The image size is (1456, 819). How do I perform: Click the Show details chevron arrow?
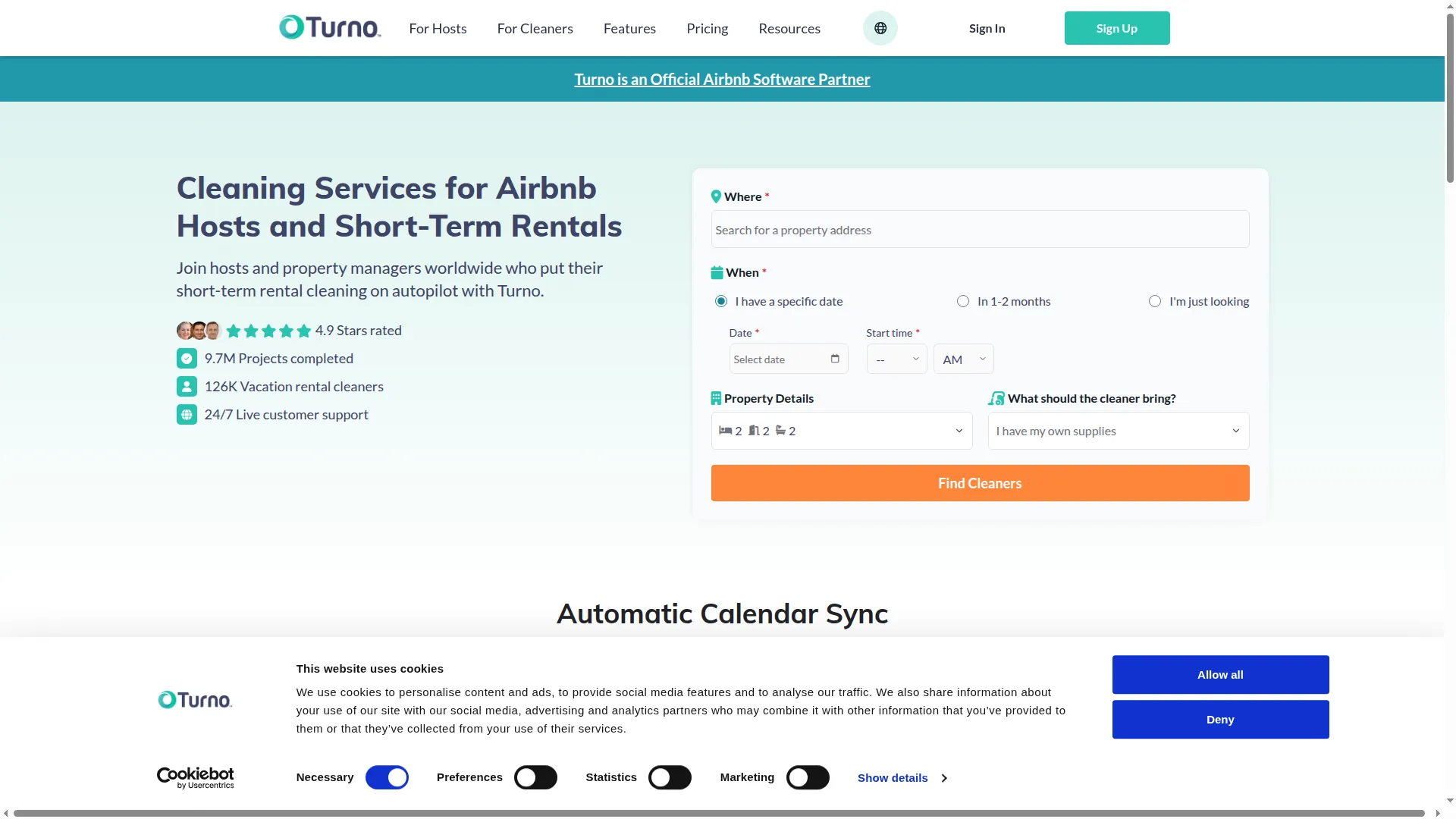pos(944,778)
